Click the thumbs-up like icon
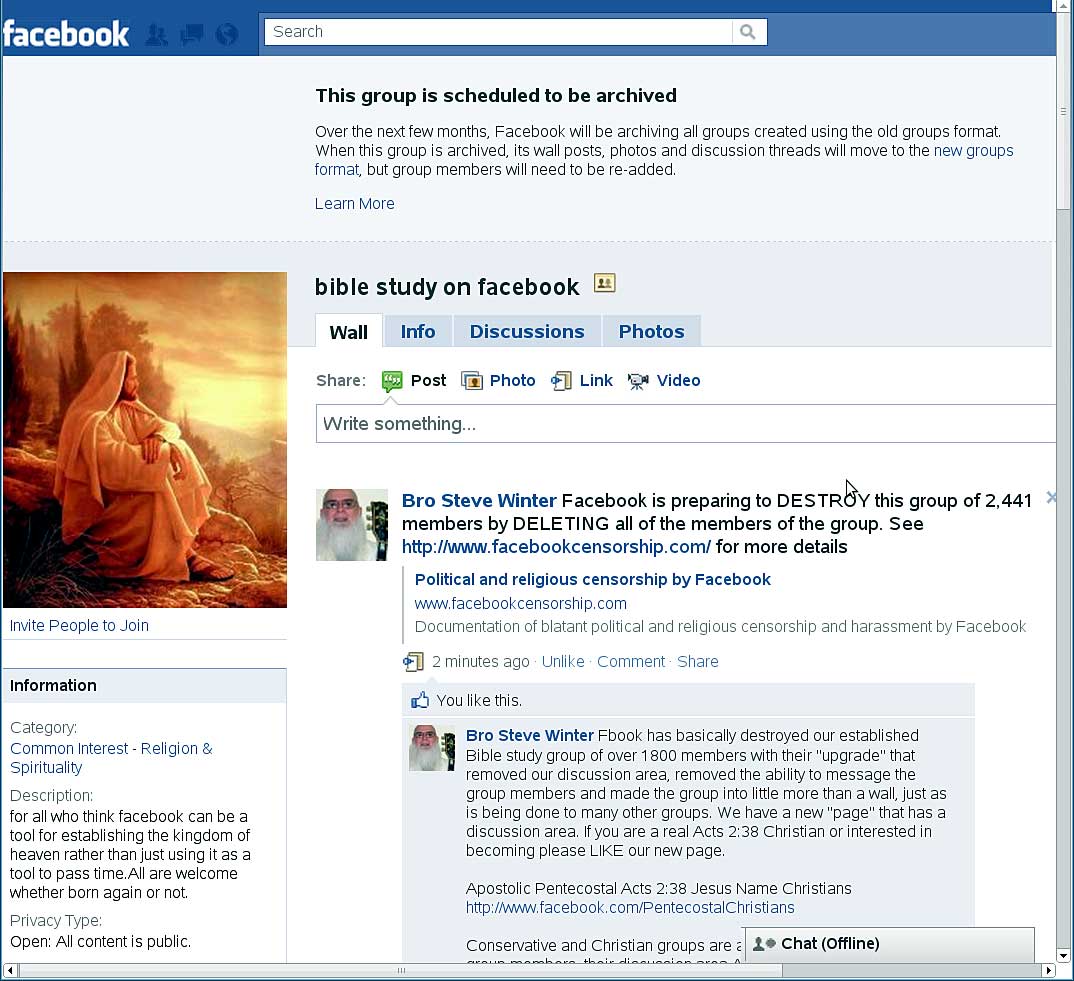The width and height of the screenshot is (1074, 981). click(420, 700)
